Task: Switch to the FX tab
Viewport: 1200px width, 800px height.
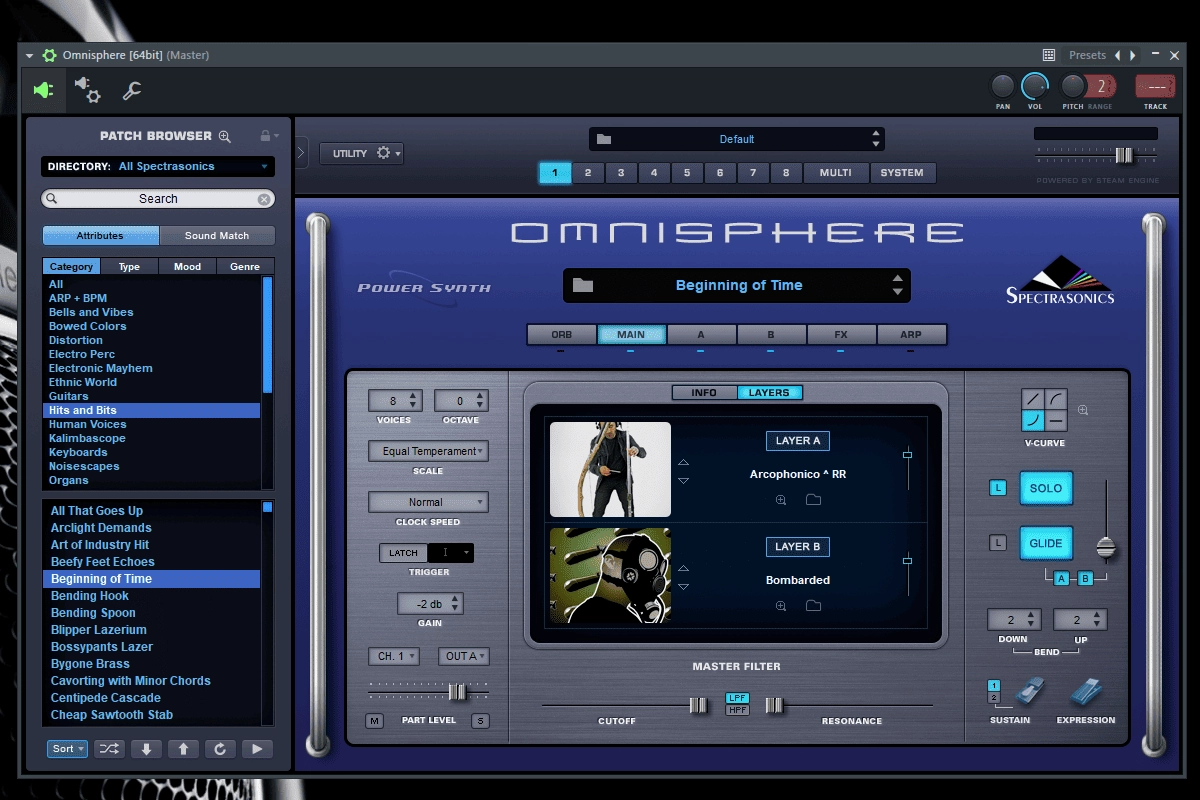Action: pyautogui.click(x=841, y=335)
